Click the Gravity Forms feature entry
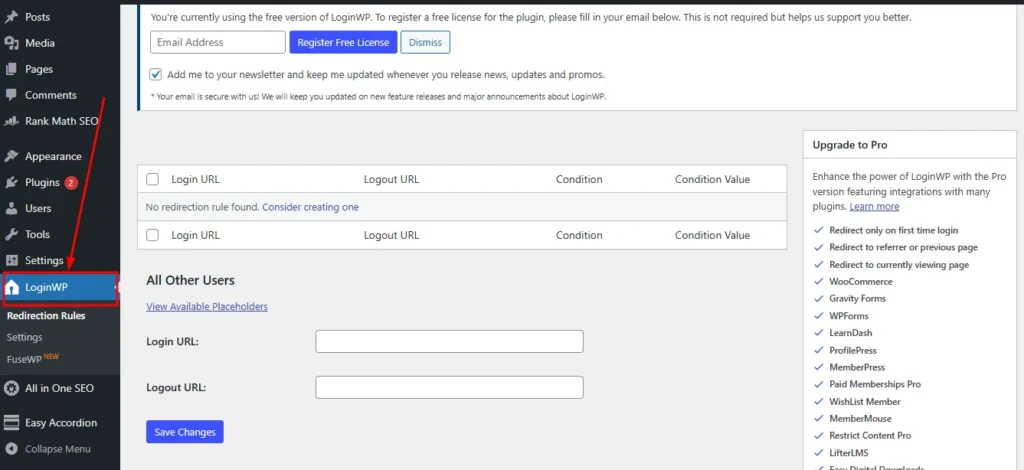Image resolution: width=1024 pixels, height=470 pixels. (857, 299)
